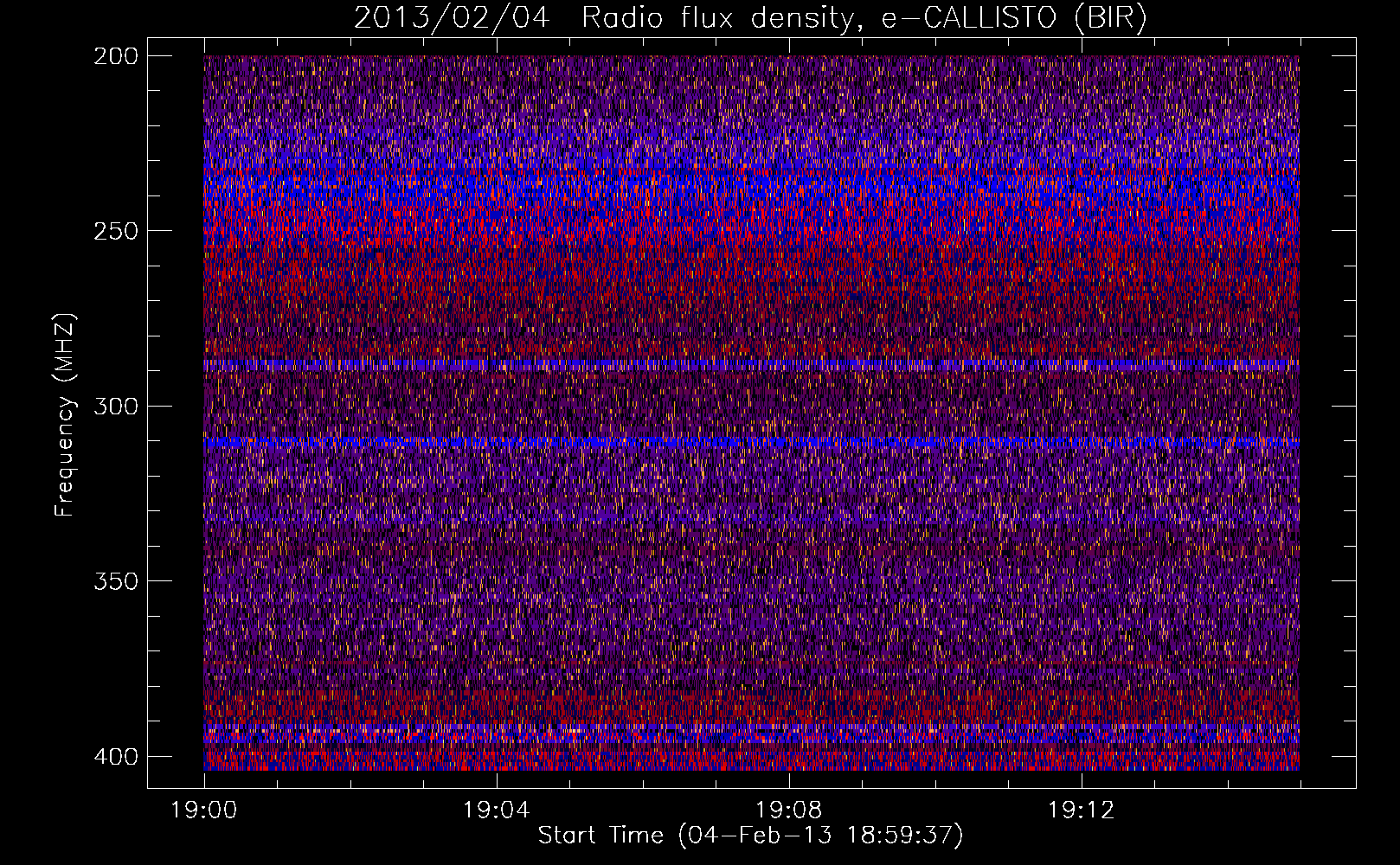The height and width of the screenshot is (865, 1400).
Task: Click the '19:04' time tick label
Action: (x=496, y=811)
